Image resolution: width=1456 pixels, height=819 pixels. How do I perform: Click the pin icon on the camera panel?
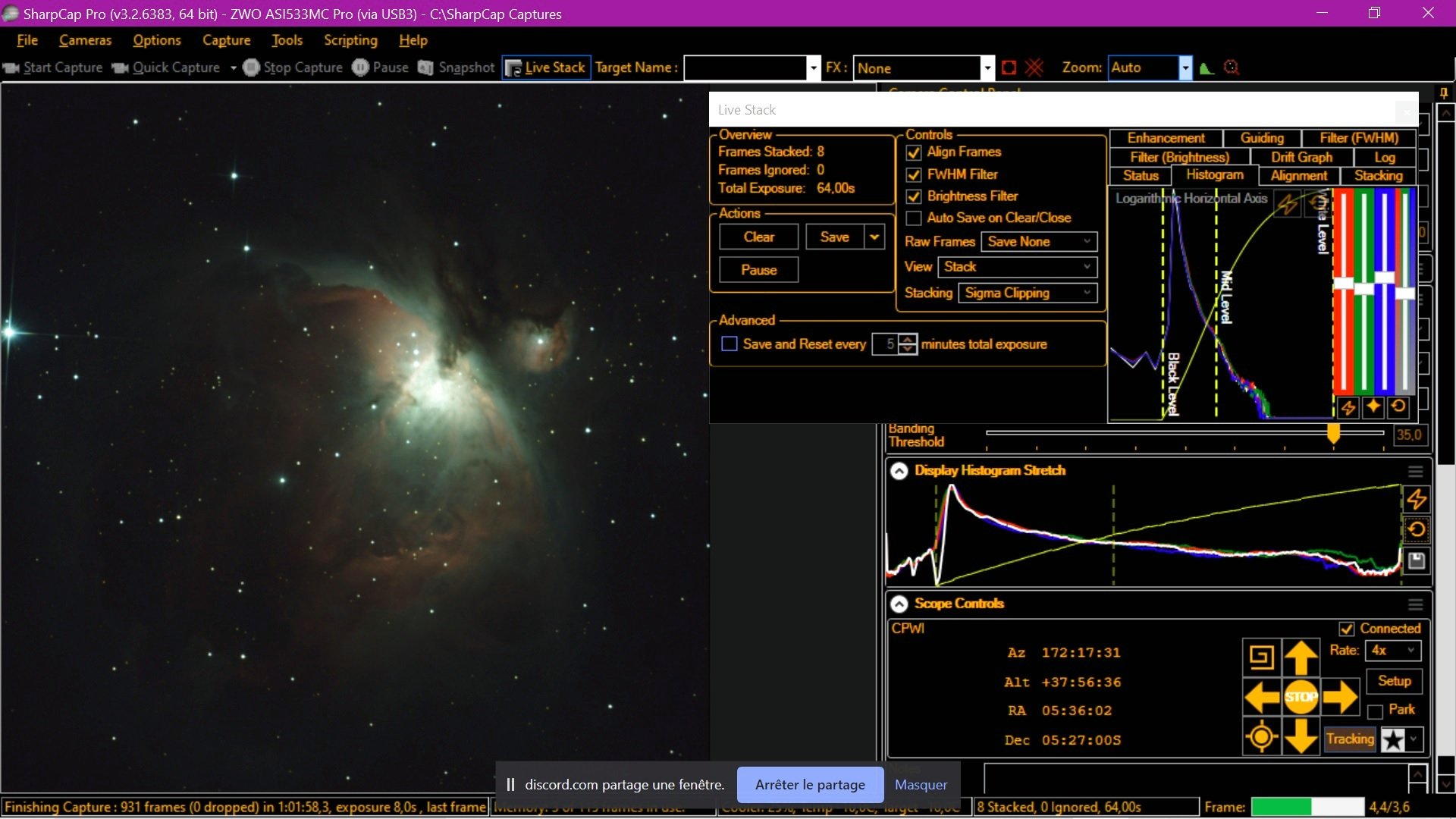coord(1444,93)
